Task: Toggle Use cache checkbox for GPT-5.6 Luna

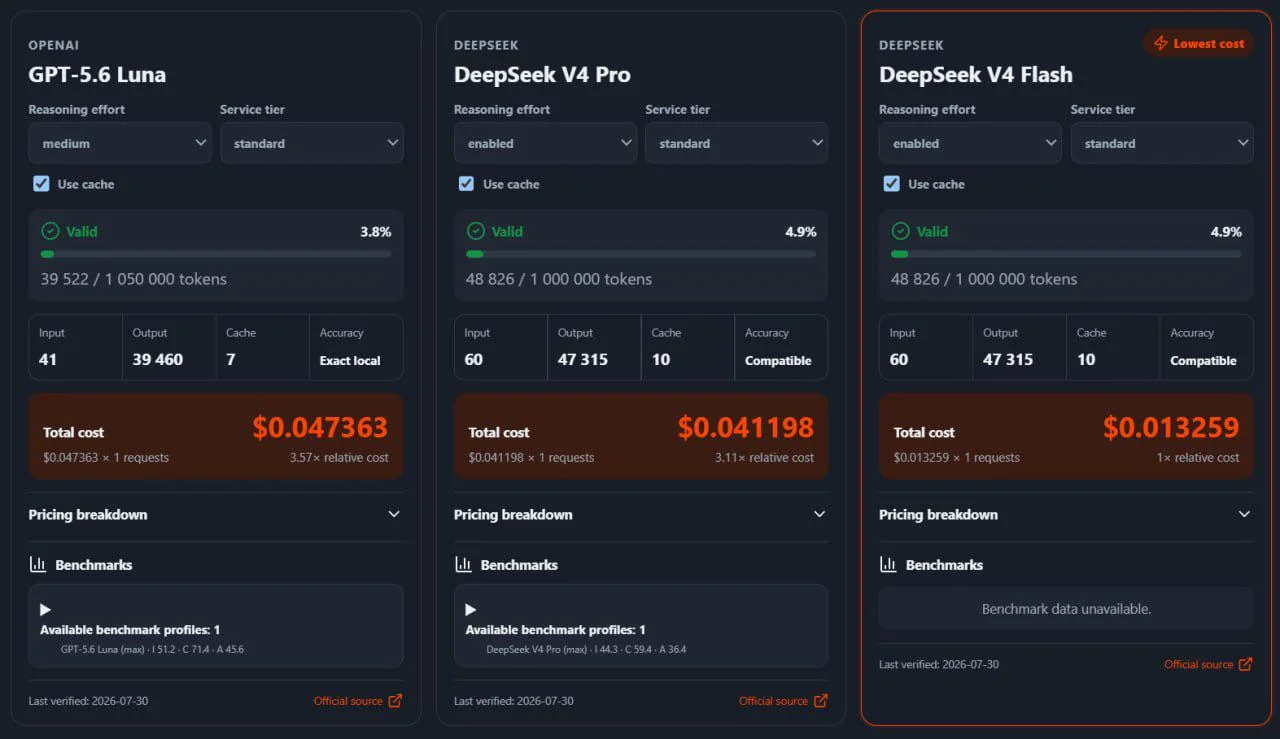Action: 41,184
